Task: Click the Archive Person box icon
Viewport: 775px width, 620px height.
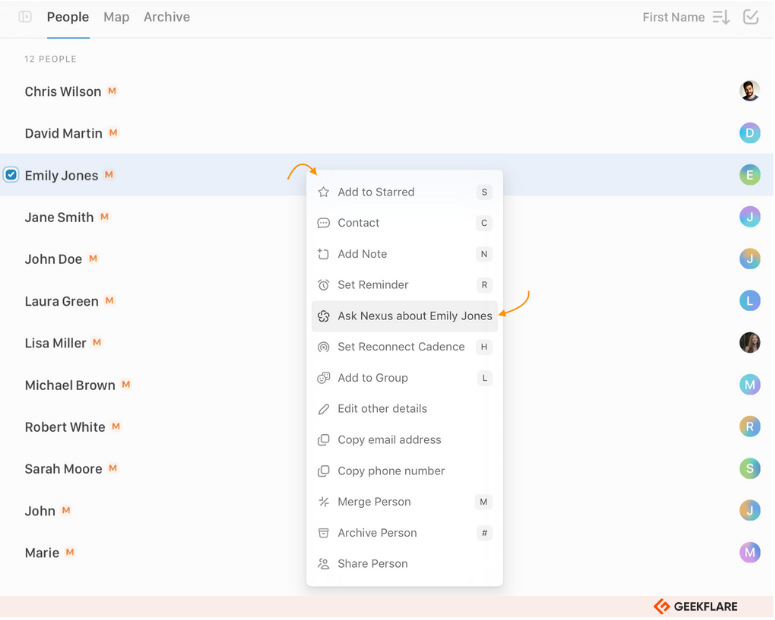Action: click(323, 533)
